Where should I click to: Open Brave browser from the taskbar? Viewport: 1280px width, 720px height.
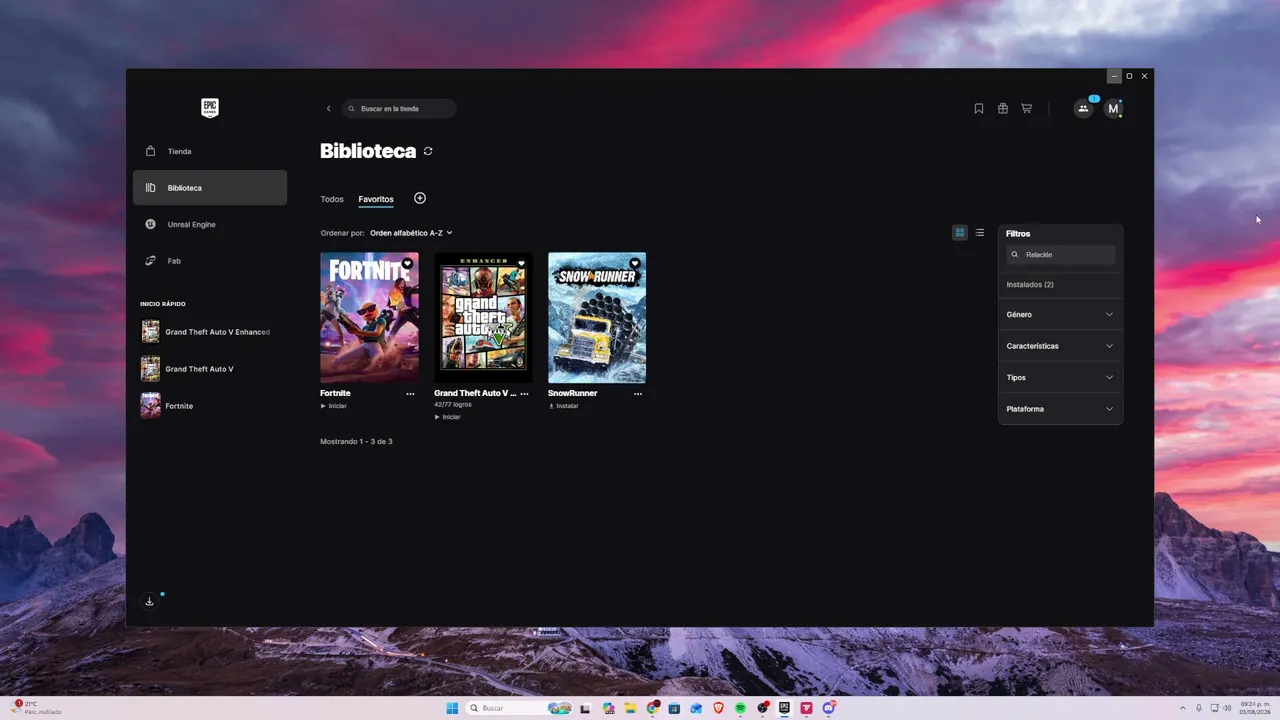tap(718, 708)
